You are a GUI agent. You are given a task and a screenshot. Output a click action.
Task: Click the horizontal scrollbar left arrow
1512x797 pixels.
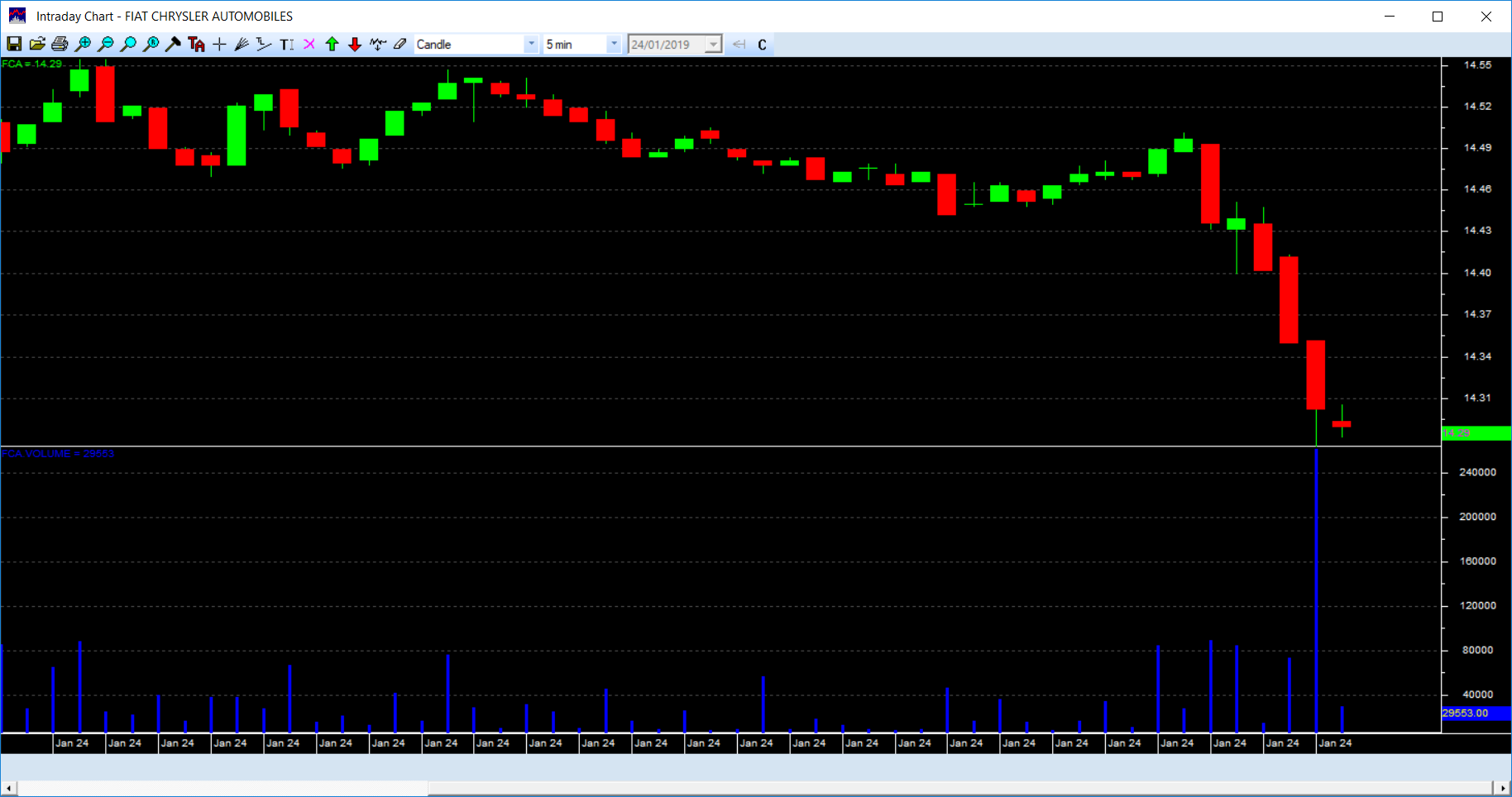[x=8, y=789]
